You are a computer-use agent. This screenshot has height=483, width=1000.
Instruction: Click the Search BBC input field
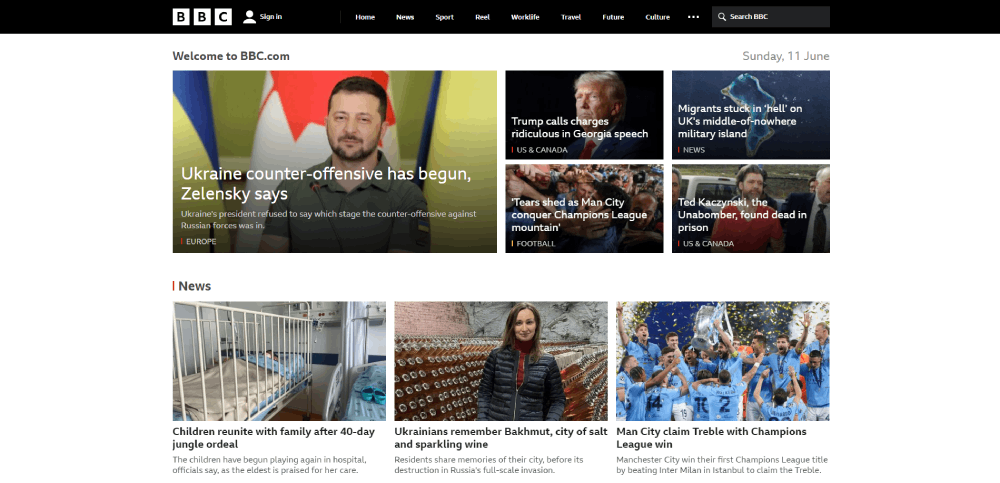[x=770, y=17]
